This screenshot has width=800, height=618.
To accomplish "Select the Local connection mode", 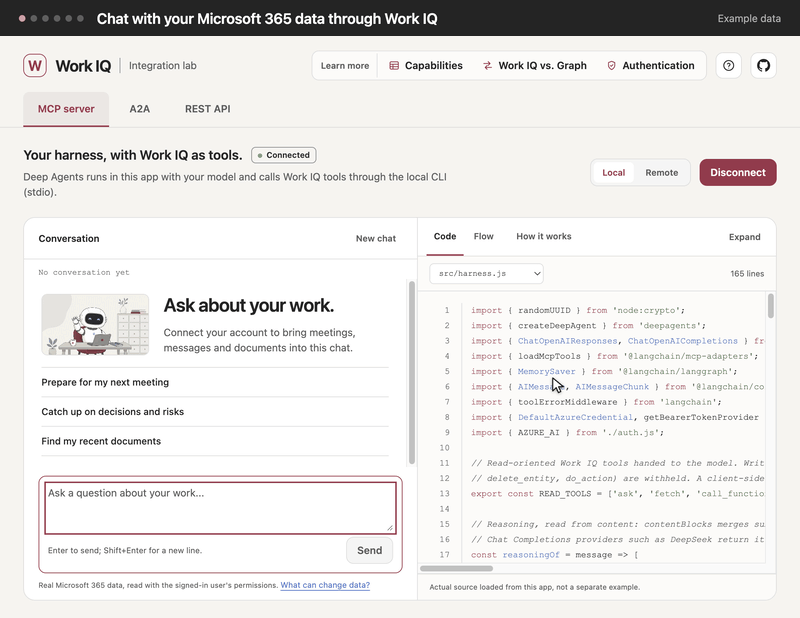I will coord(613,172).
